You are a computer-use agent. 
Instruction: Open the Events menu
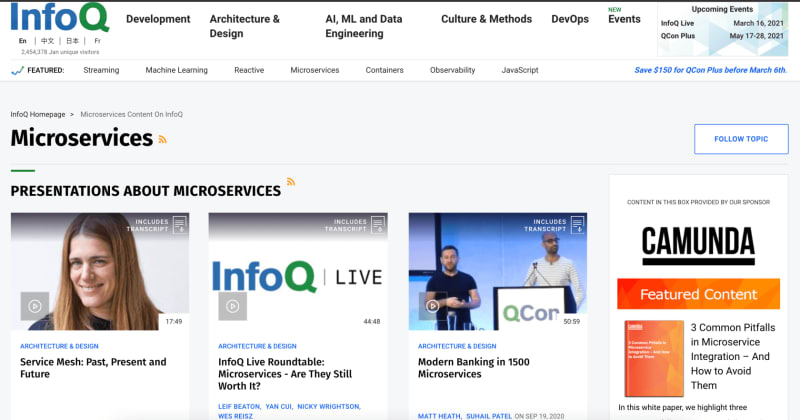[x=624, y=19]
